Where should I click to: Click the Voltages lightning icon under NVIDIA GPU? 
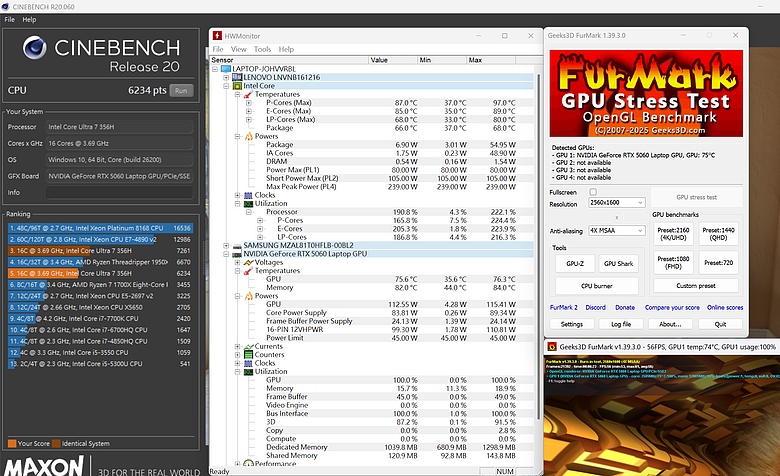(248, 262)
